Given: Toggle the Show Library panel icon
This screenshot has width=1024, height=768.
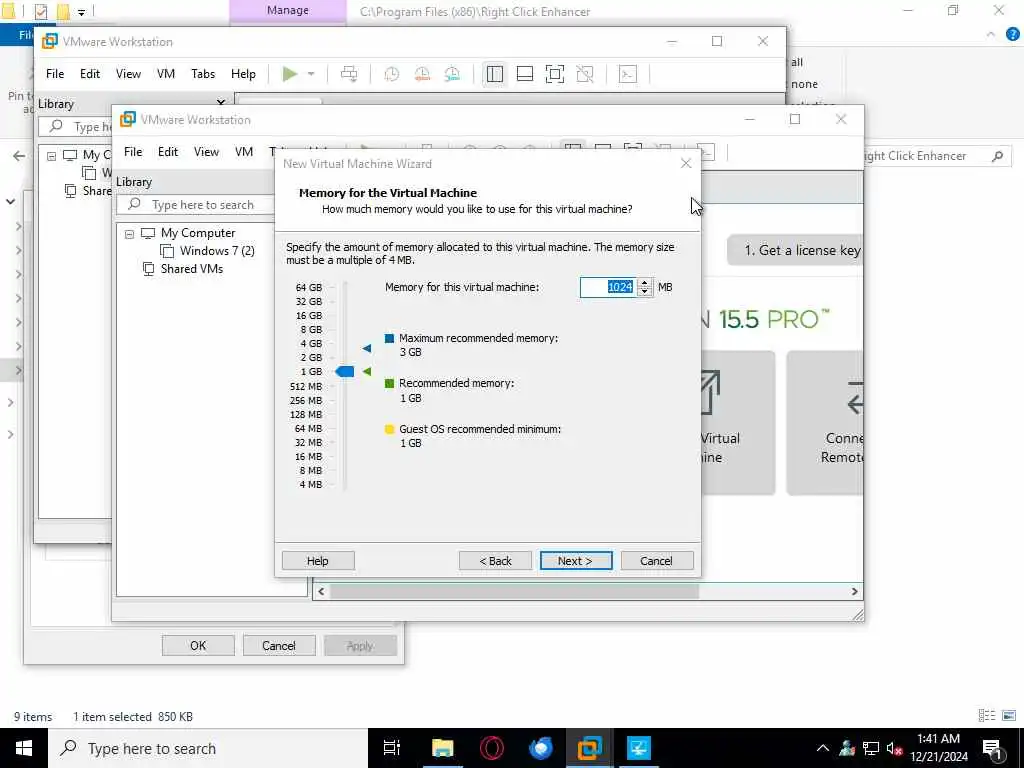Looking at the screenshot, I should [x=494, y=74].
